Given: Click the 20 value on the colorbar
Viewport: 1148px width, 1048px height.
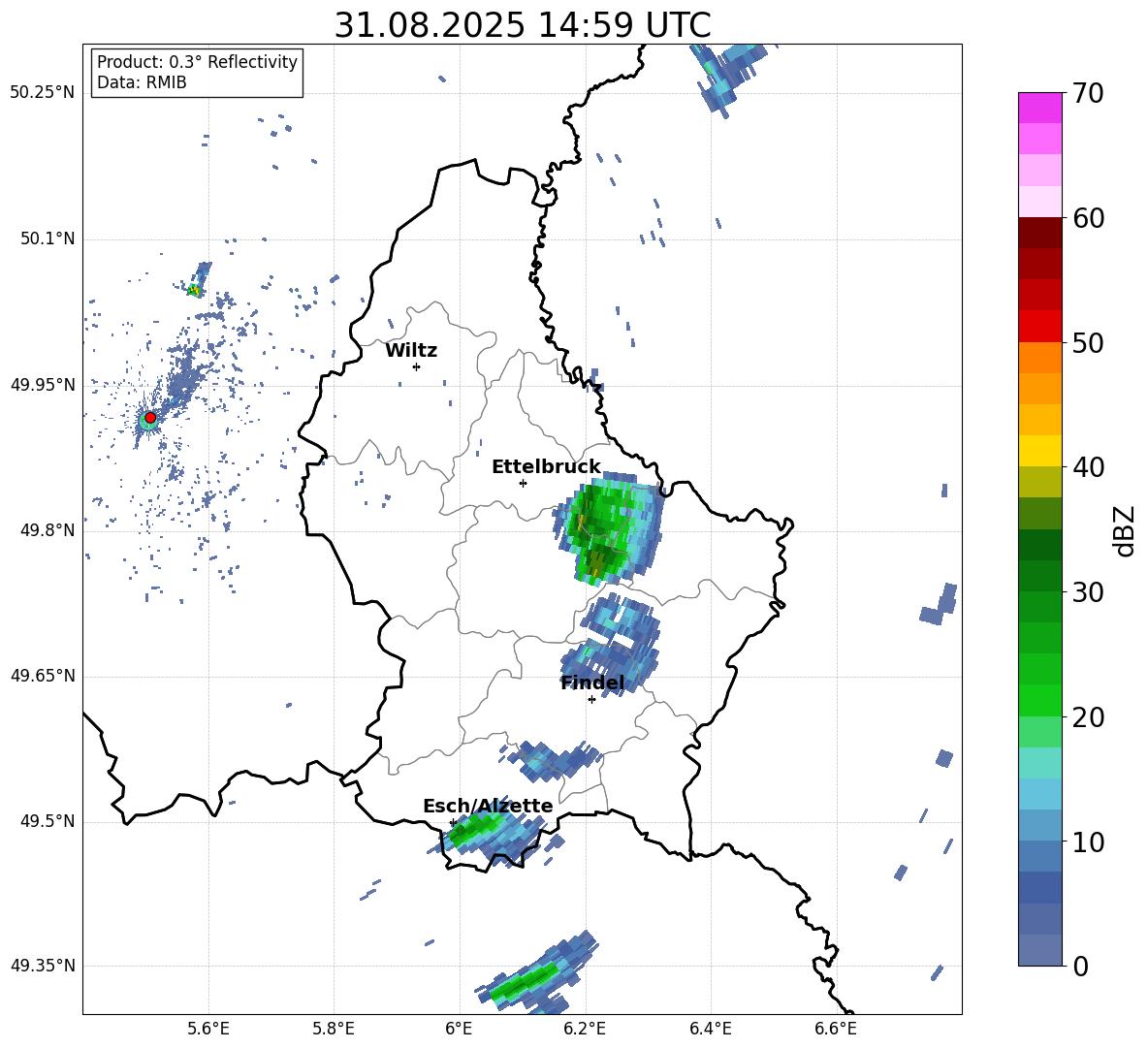Looking at the screenshot, I should click(1087, 717).
